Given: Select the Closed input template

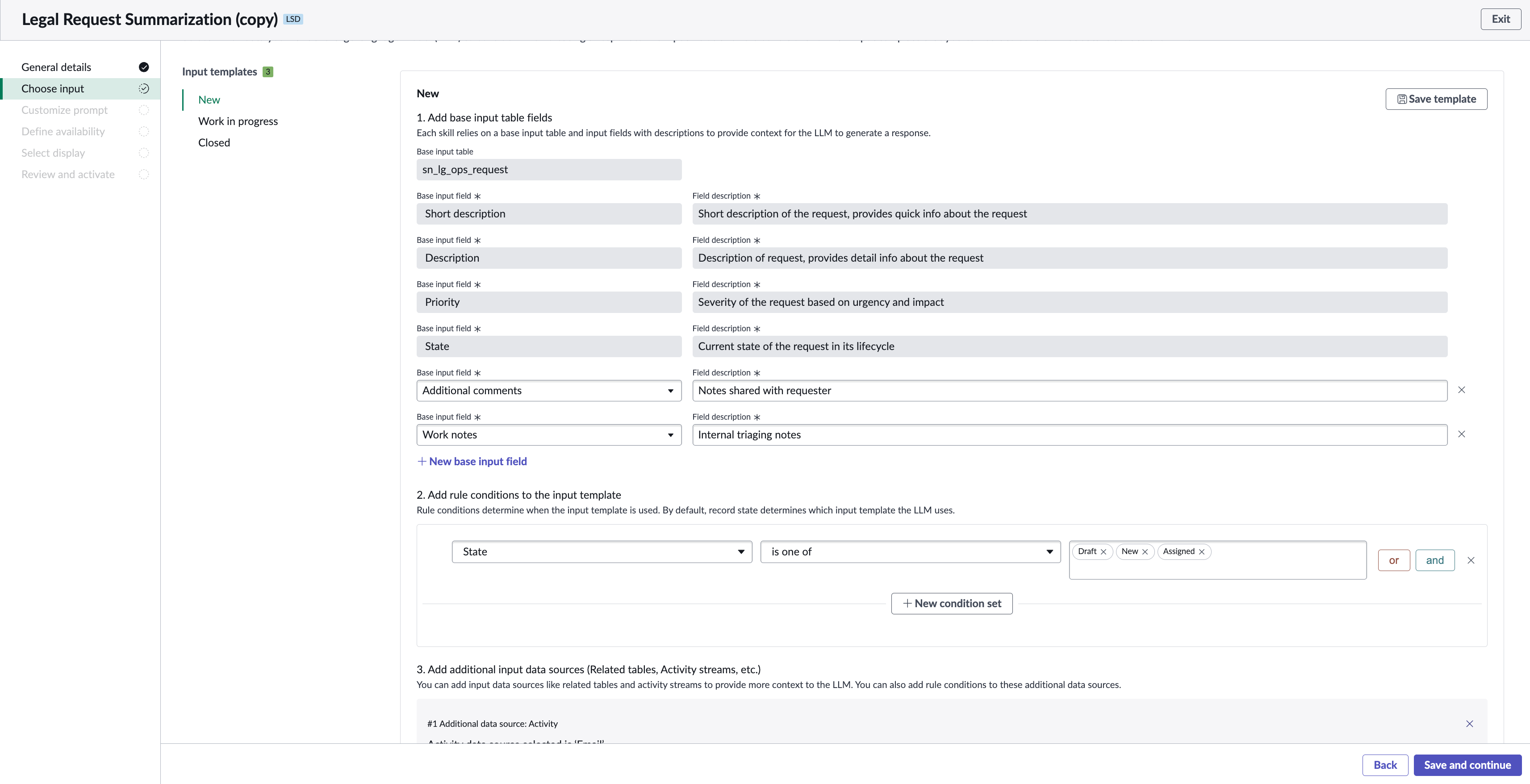Looking at the screenshot, I should 214,142.
